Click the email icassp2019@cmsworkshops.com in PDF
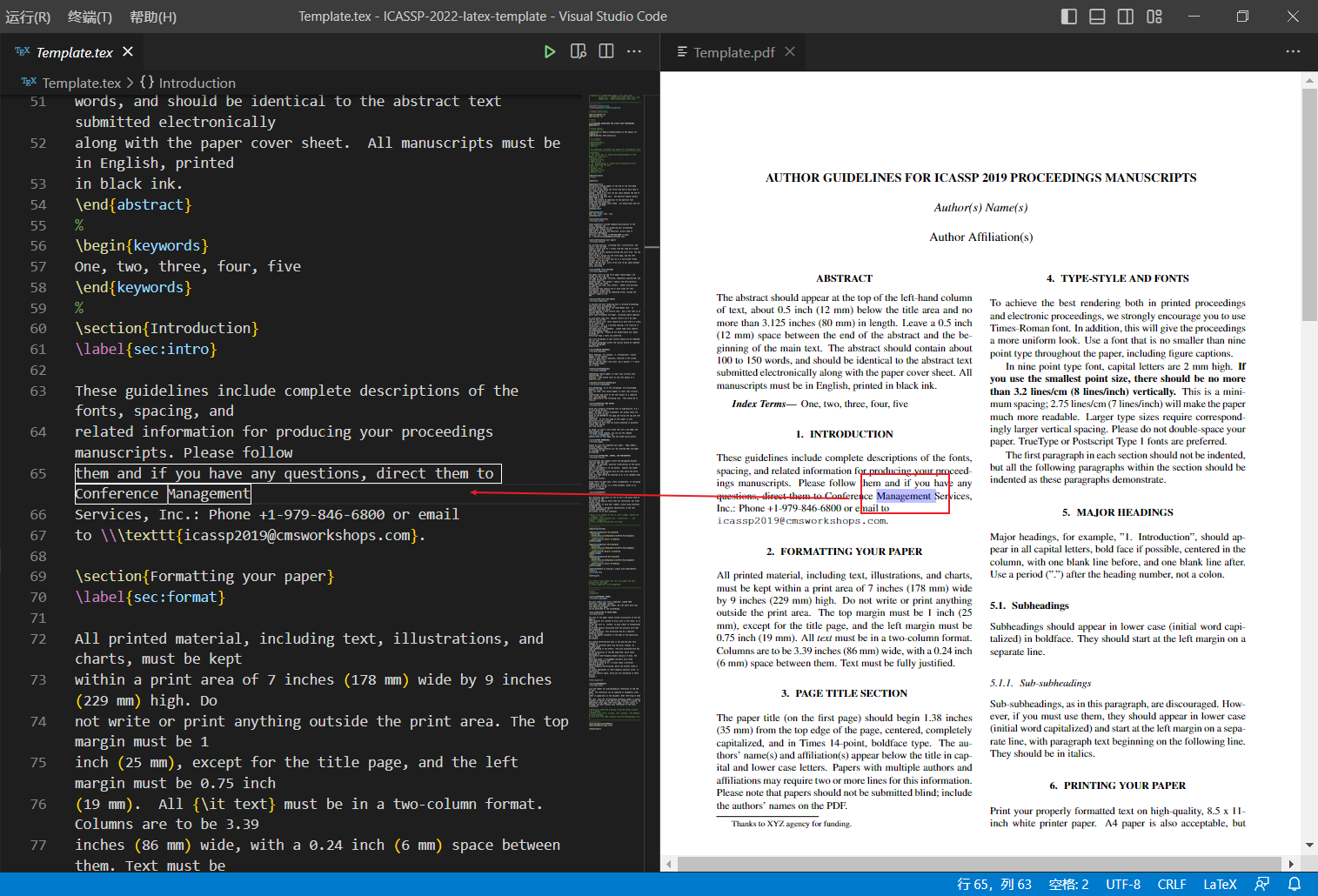Viewport: 1318px width, 896px height. pyautogui.click(x=802, y=521)
